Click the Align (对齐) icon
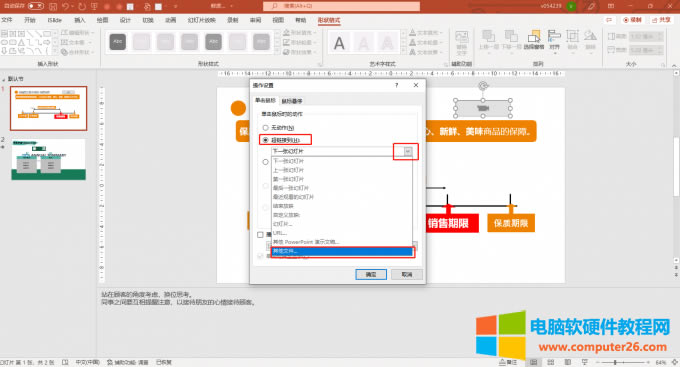This screenshot has height=367, width=680. (x=554, y=40)
